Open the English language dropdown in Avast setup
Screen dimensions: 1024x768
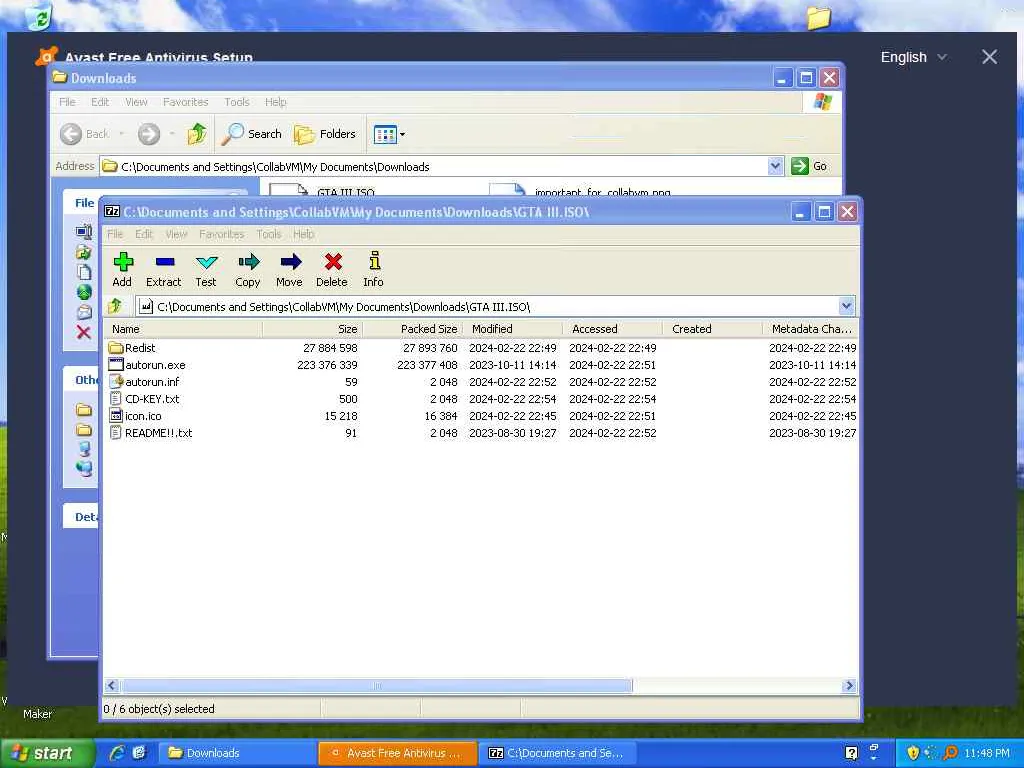pos(914,57)
